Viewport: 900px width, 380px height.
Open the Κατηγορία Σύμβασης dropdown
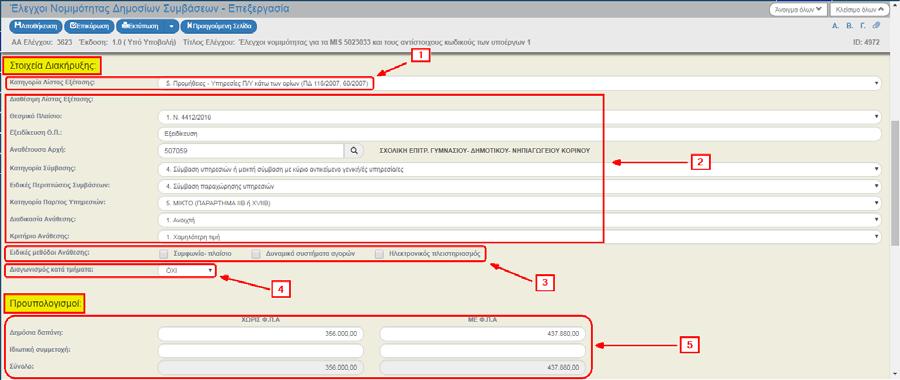[519, 169]
